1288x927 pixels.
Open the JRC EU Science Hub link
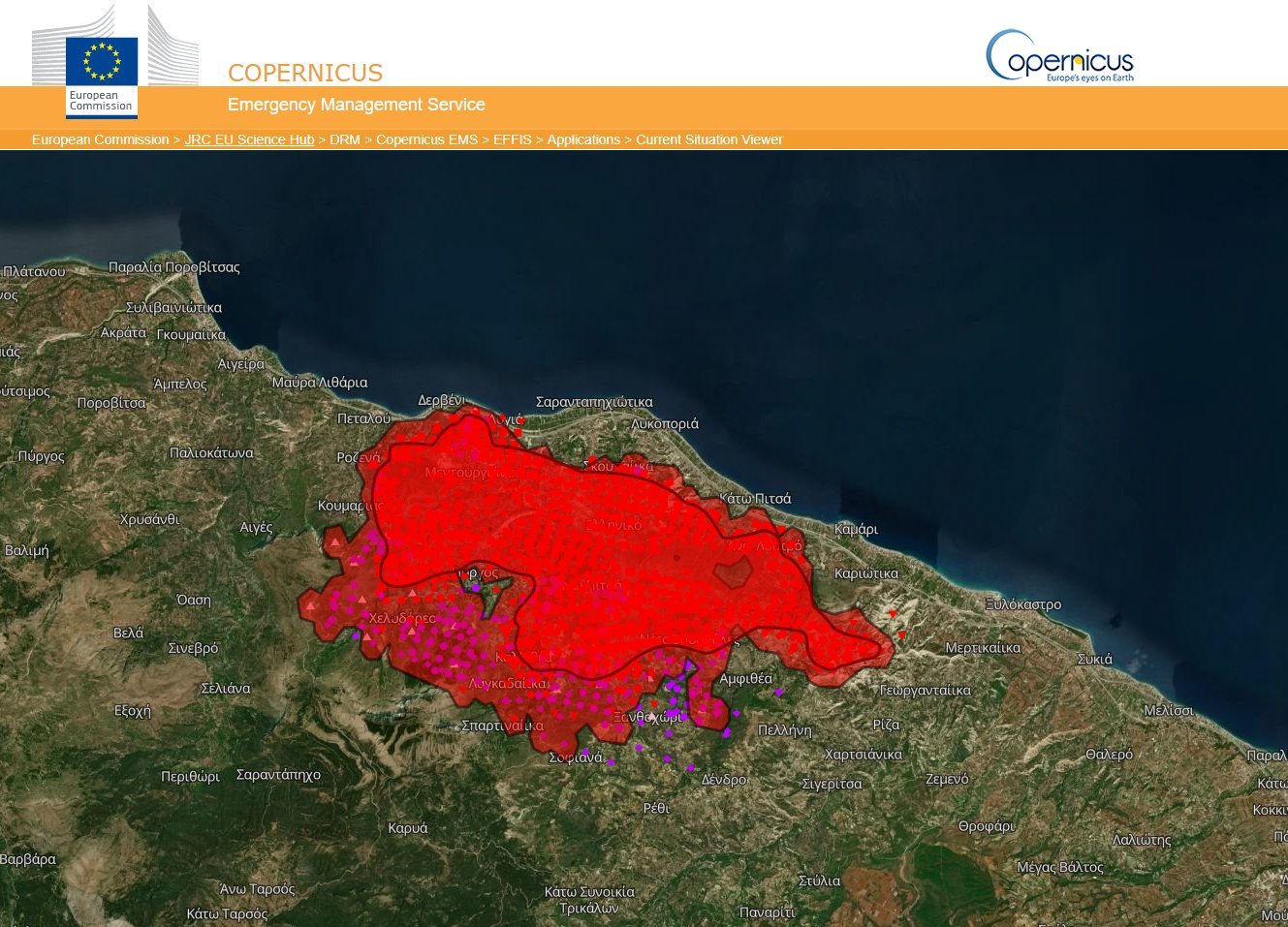coord(249,139)
